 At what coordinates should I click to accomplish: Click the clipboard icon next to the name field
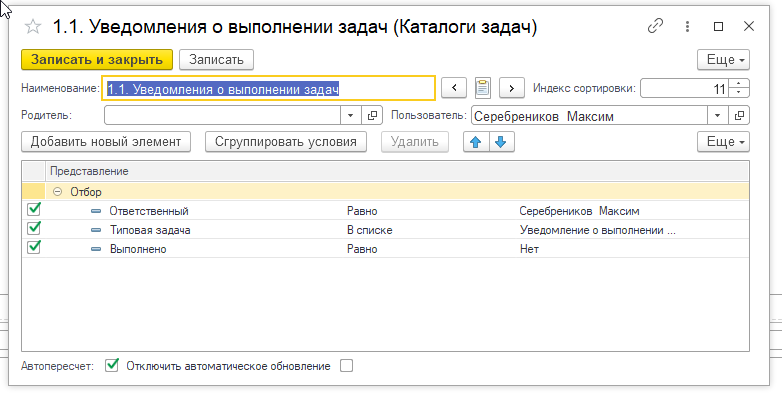click(484, 88)
